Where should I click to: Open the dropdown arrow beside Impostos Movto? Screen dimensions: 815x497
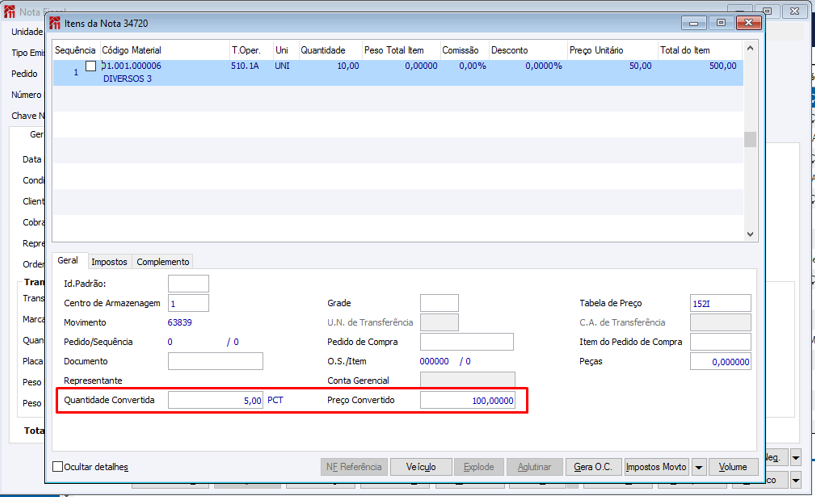(699, 467)
